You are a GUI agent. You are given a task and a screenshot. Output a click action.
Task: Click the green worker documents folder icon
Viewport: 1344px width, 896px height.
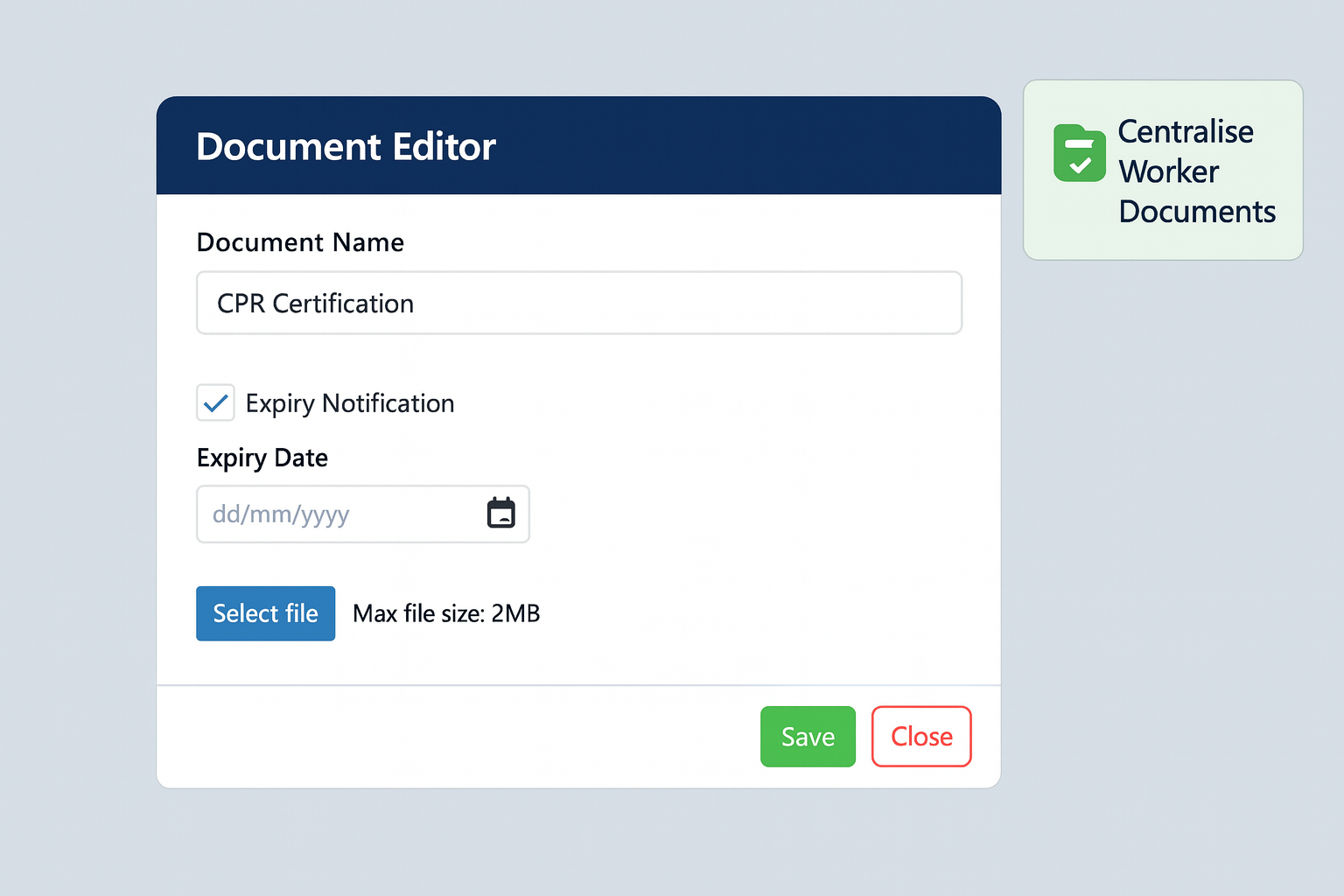pyautogui.click(x=1080, y=153)
